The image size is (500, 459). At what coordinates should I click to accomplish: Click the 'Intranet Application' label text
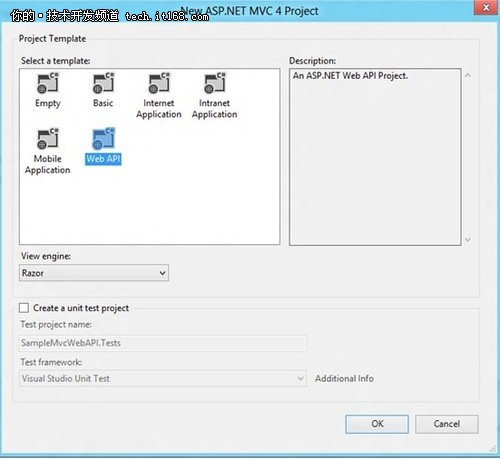pyautogui.click(x=215, y=109)
